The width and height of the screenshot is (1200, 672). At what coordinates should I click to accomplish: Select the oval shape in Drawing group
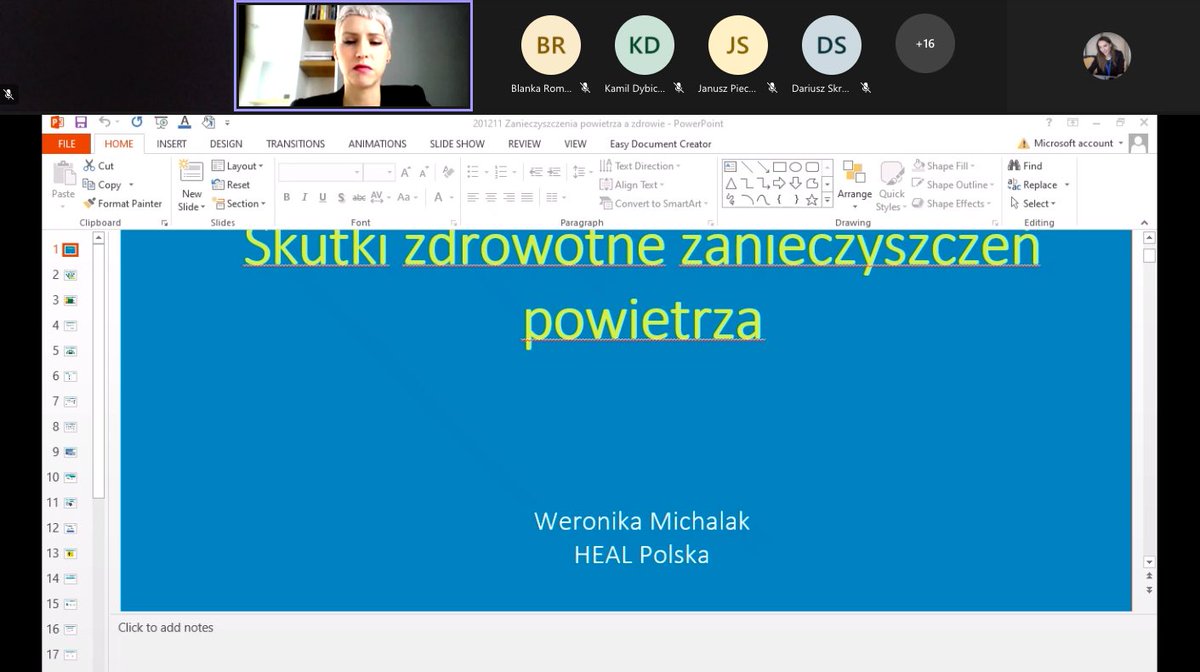coord(796,167)
